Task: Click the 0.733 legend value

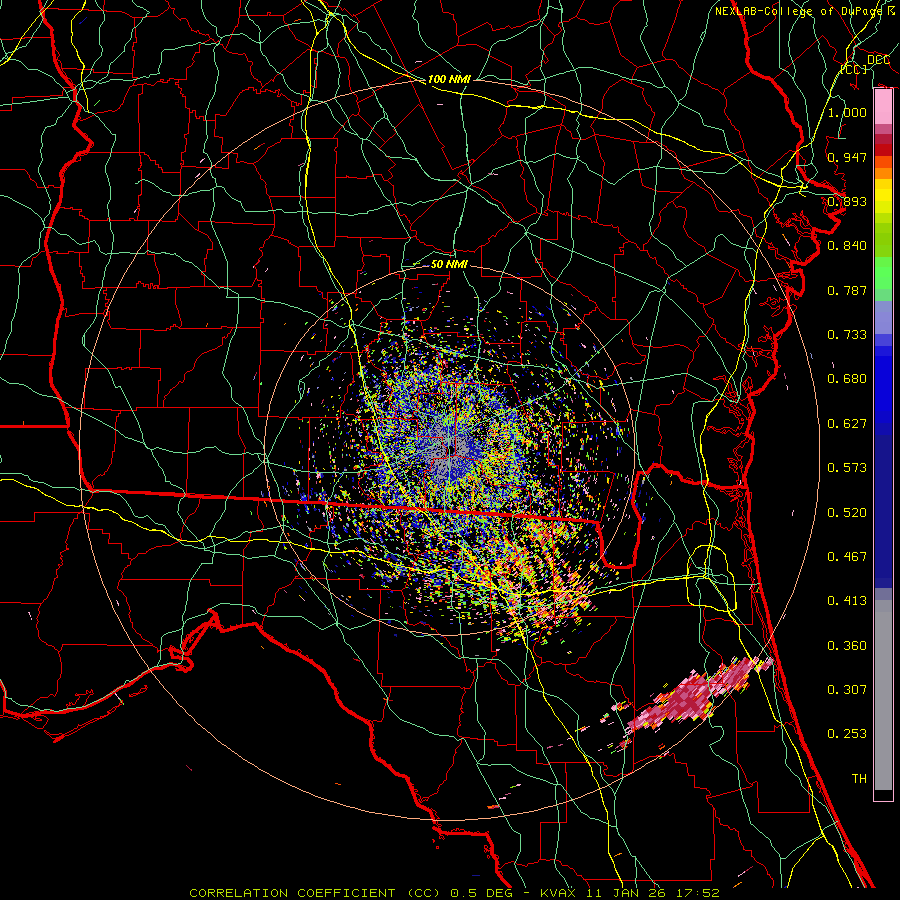Action: pos(847,335)
